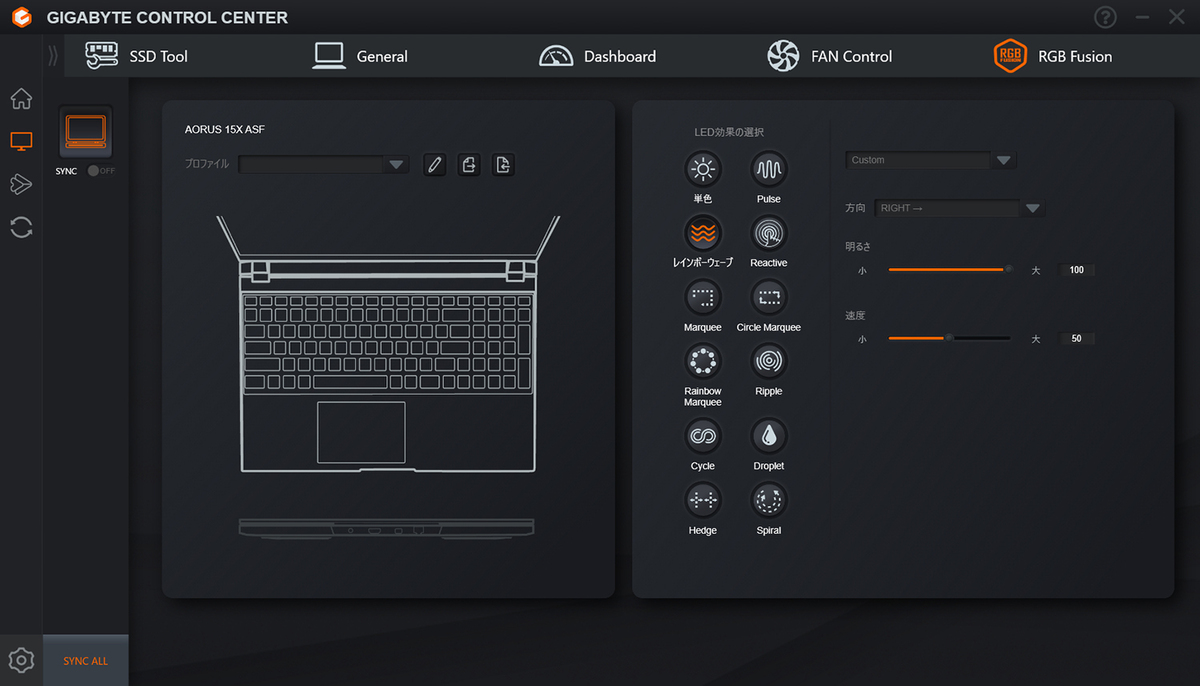Open the FAN Control tab
The height and width of the screenshot is (686, 1200).
[829, 56]
